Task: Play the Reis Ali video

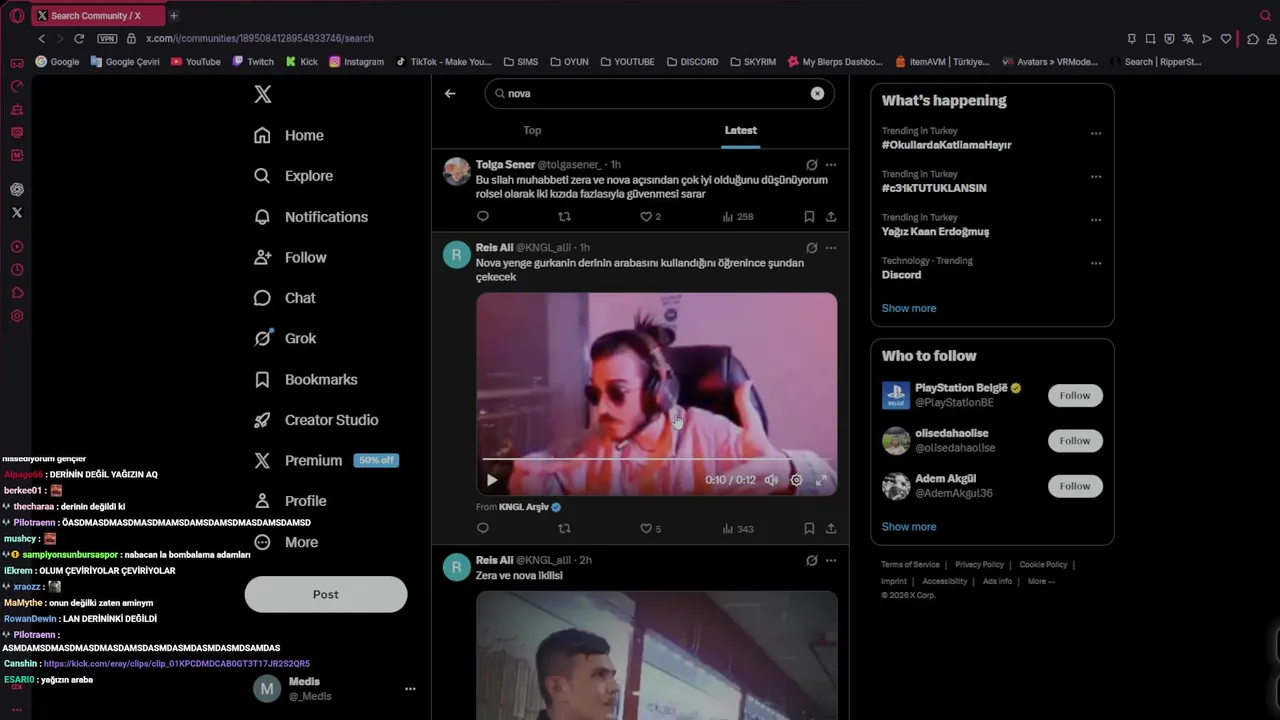Action: click(x=492, y=480)
